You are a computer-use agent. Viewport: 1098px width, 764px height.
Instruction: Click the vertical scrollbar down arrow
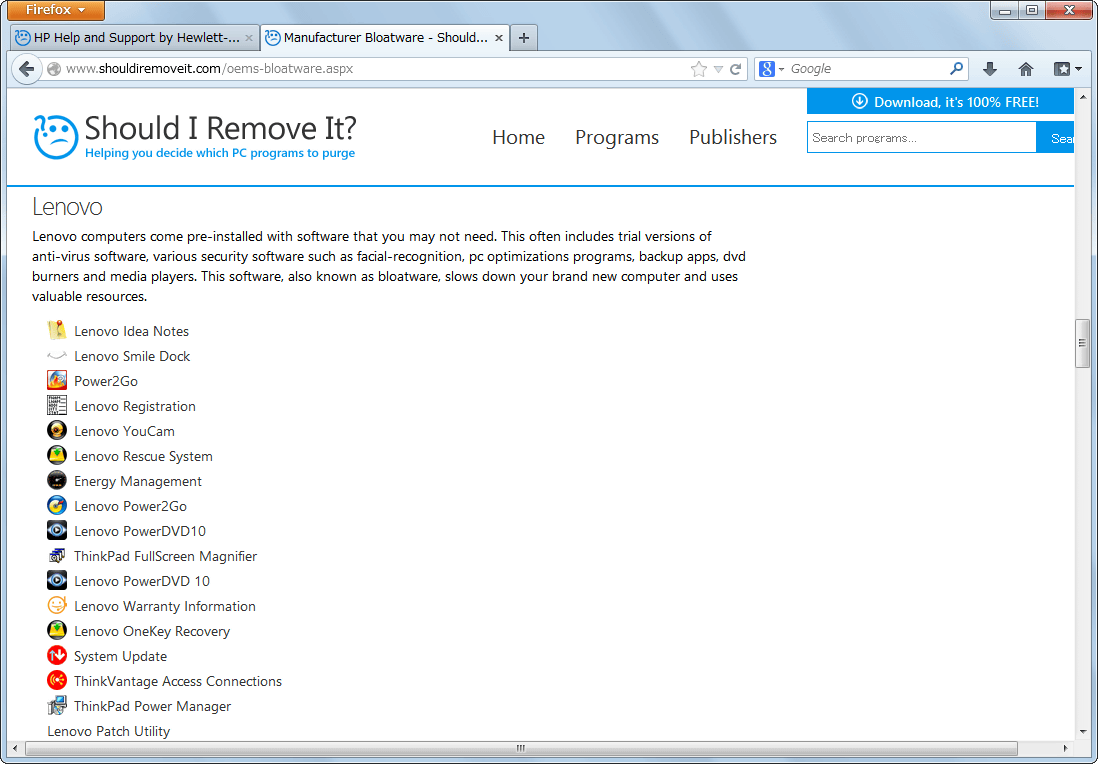pos(1083,732)
